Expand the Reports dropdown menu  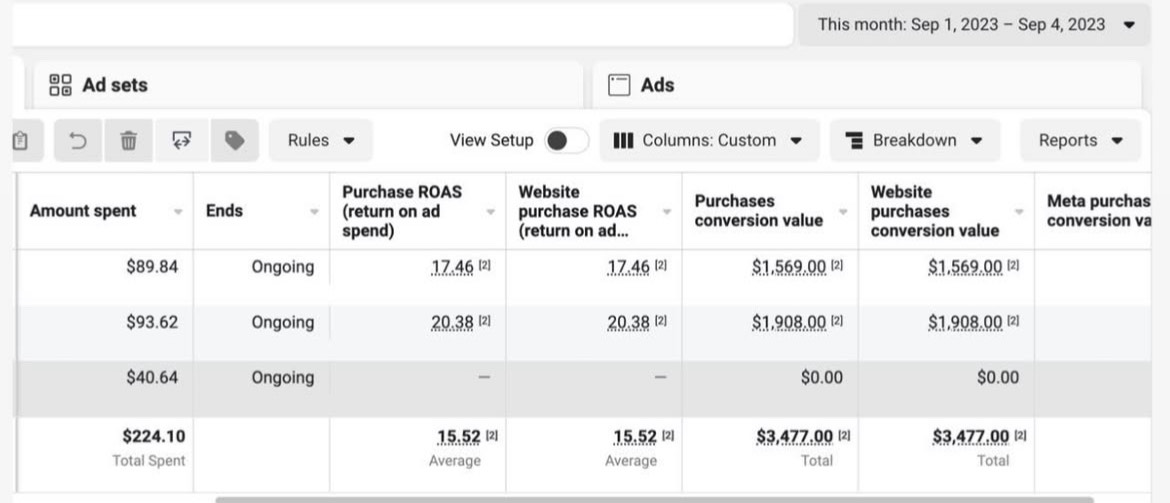coord(1080,141)
